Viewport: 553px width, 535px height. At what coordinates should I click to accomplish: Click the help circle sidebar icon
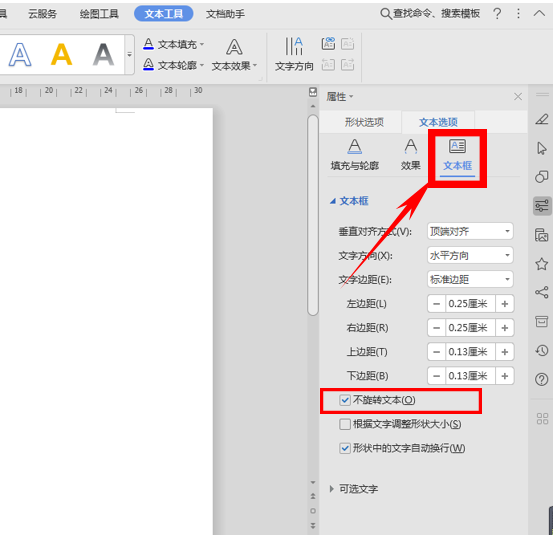542,379
